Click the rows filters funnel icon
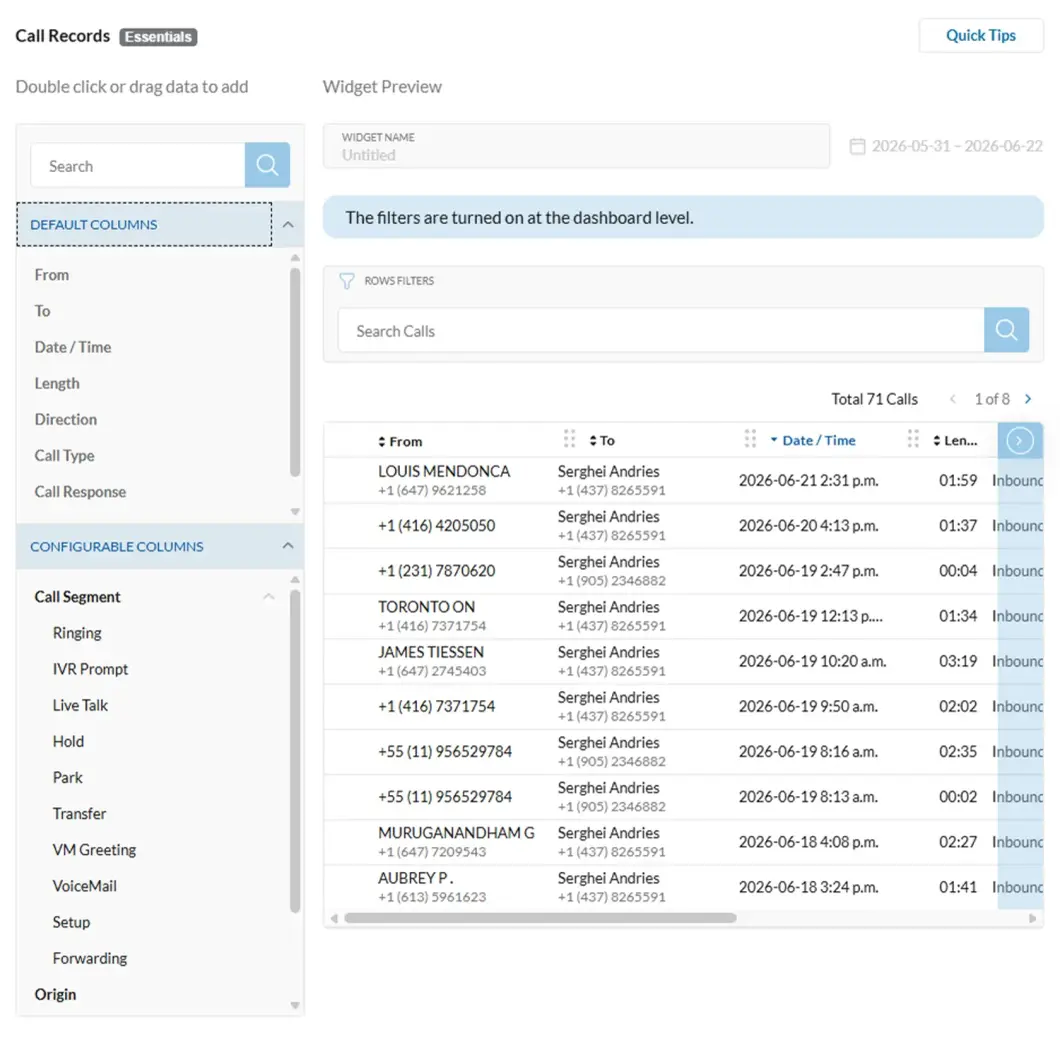This screenshot has height=1062, width=1060. 346,280
